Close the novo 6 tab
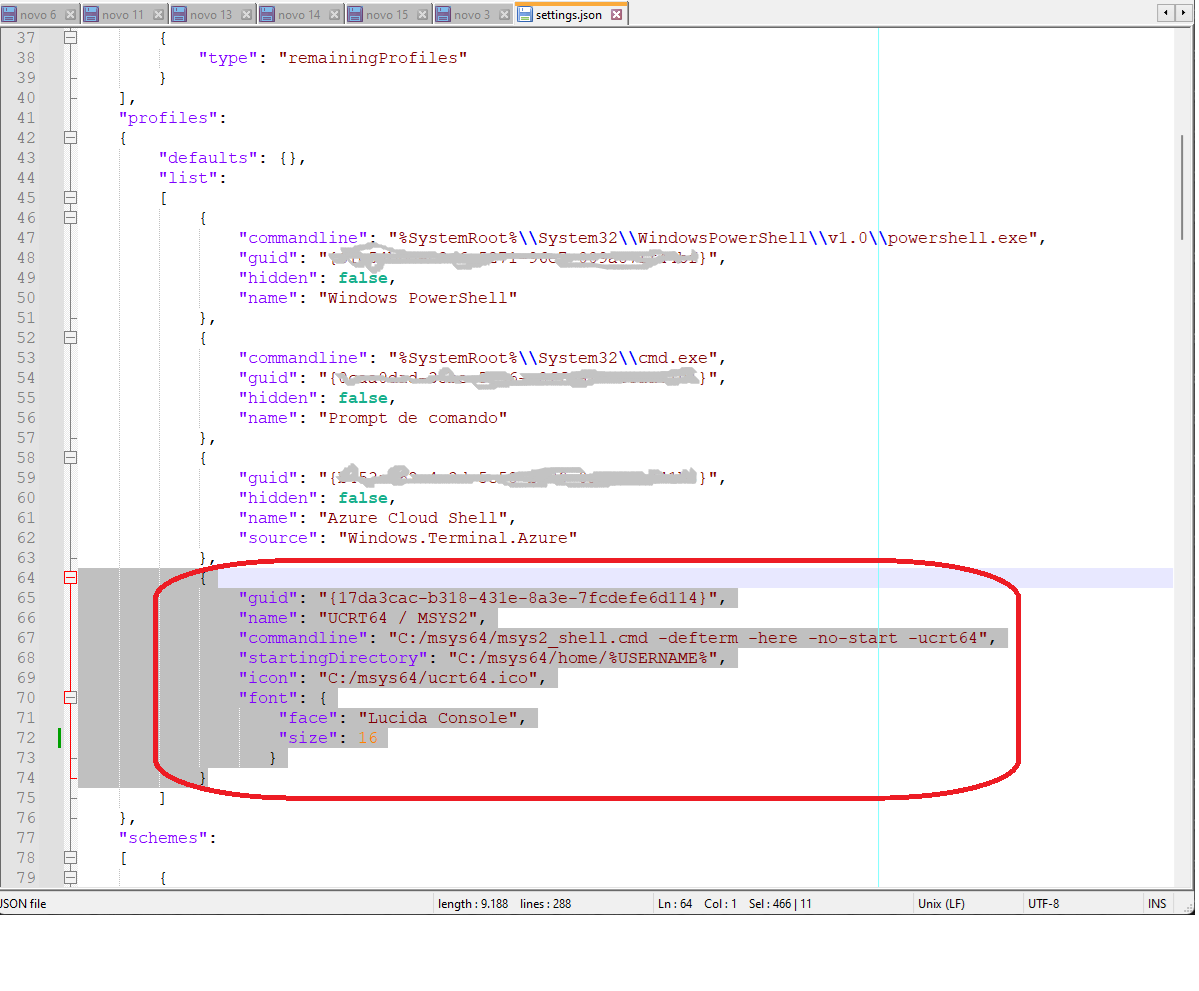 click(x=68, y=15)
